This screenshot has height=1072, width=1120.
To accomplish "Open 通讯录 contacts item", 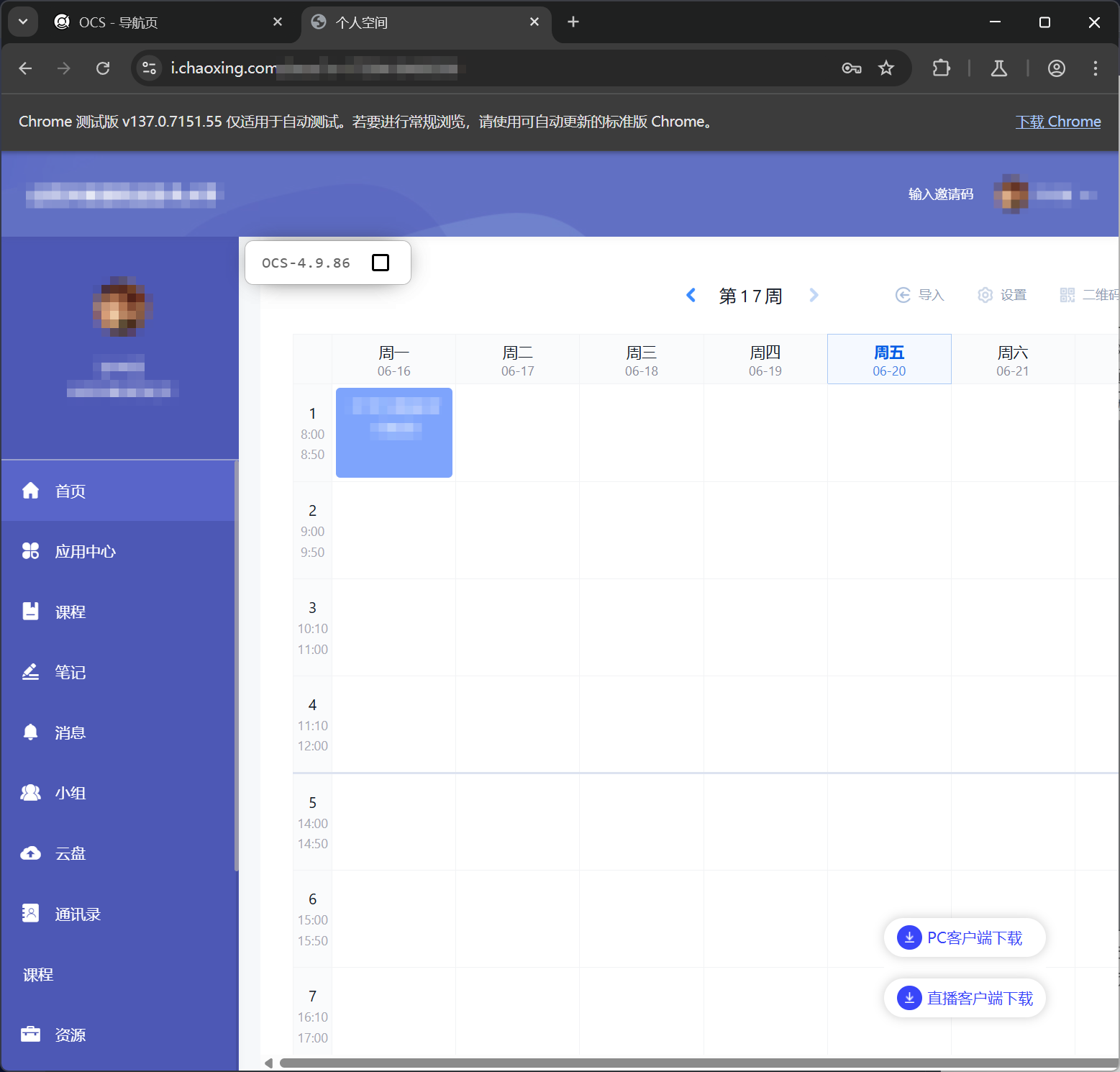I will [x=118, y=914].
